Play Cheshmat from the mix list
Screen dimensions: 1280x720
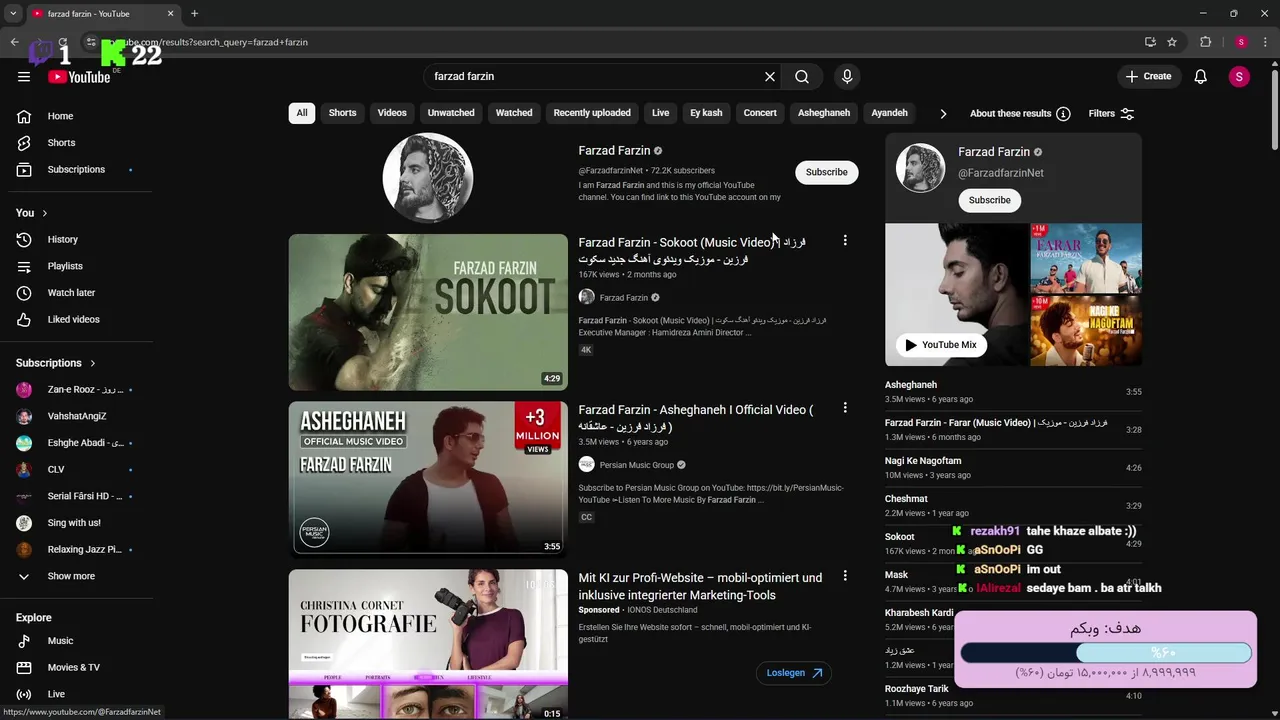tap(1013, 505)
